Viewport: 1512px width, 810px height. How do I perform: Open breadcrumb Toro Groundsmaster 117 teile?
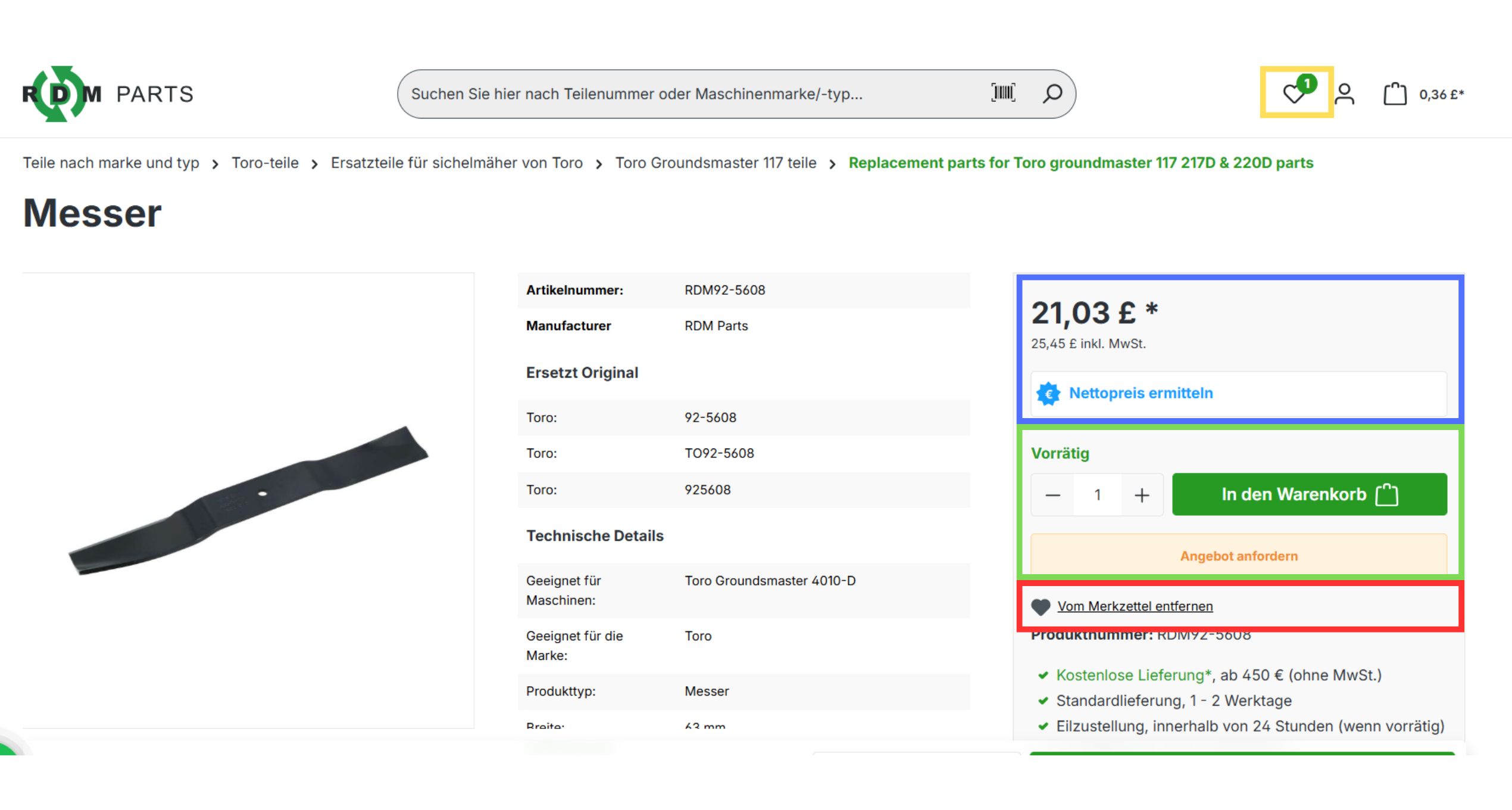[716, 163]
